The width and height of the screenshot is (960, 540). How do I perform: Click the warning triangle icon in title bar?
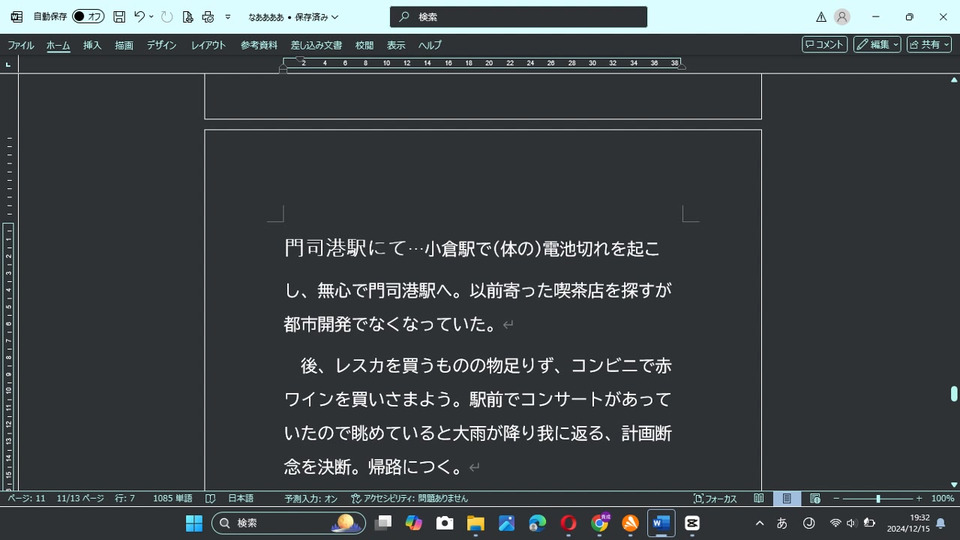click(821, 17)
